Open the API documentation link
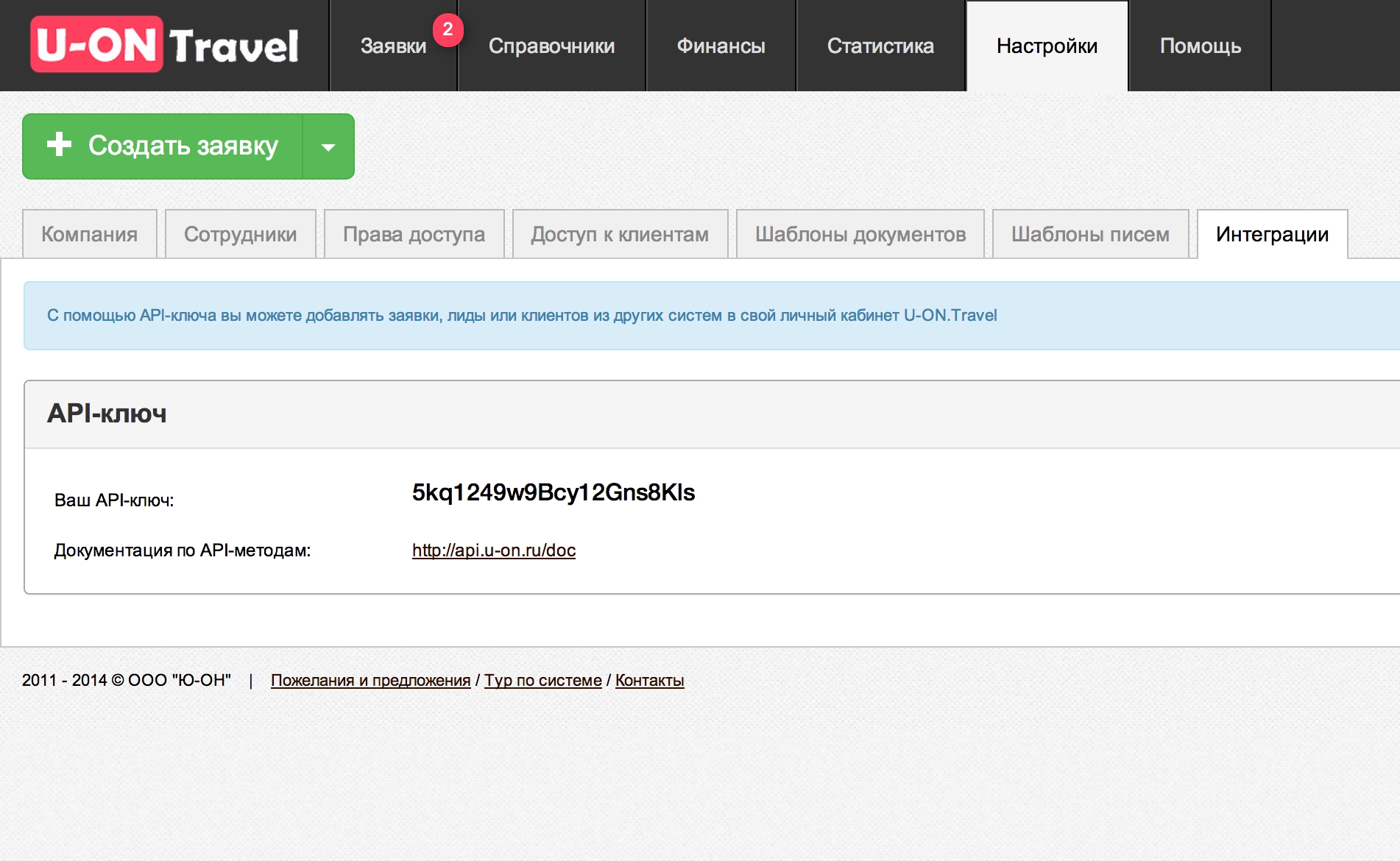The height and width of the screenshot is (861, 1400). (x=494, y=550)
